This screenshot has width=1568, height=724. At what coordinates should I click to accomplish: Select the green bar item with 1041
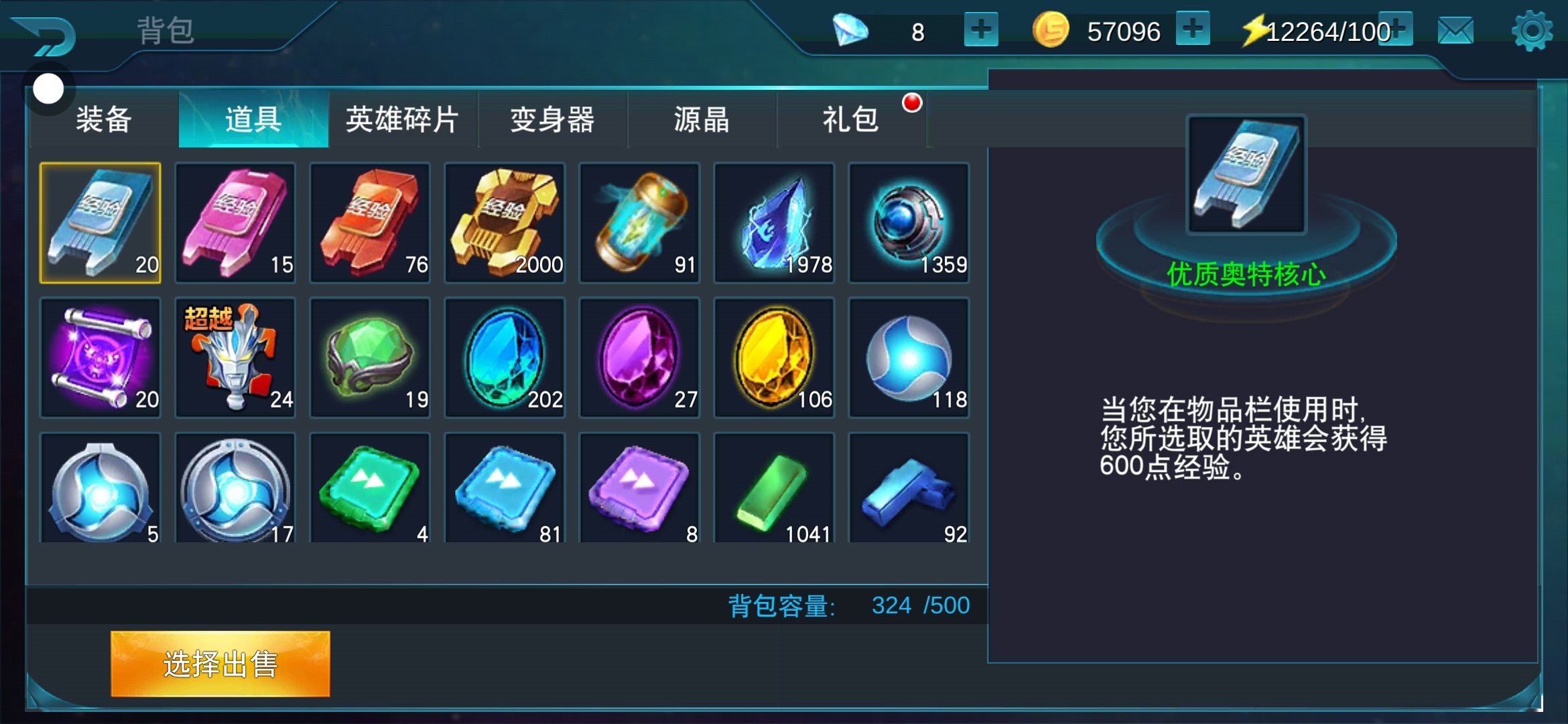point(774,487)
